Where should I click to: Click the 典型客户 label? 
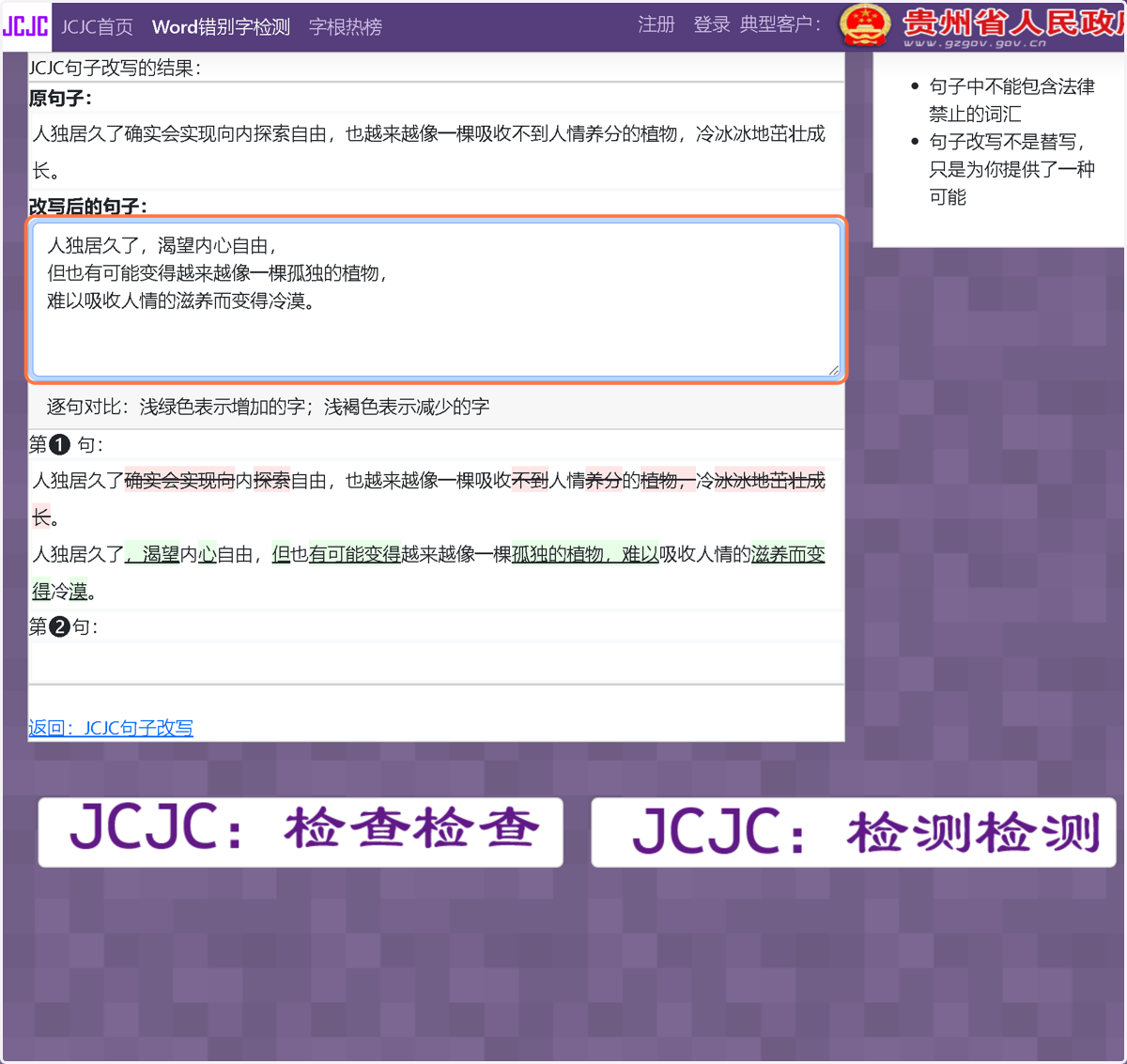point(780,24)
